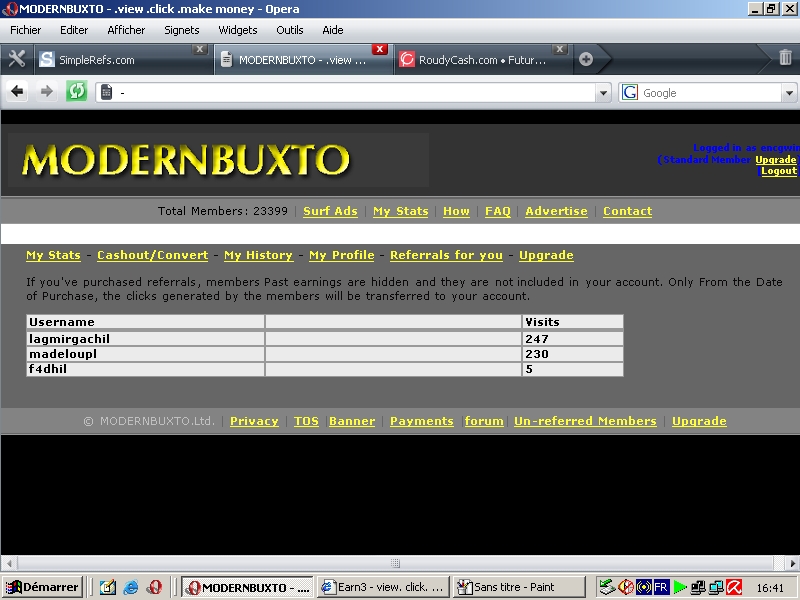Switch to the RoudyCash.com tab
Viewport: 800px width, 600px height.
point(483,60)
